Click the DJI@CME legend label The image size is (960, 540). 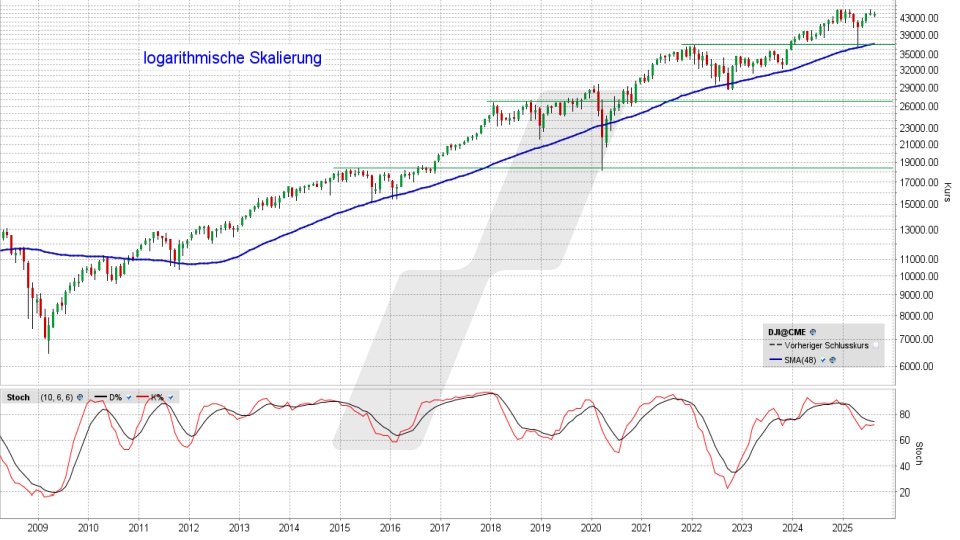pyautogui.click(x=787, y=332)
